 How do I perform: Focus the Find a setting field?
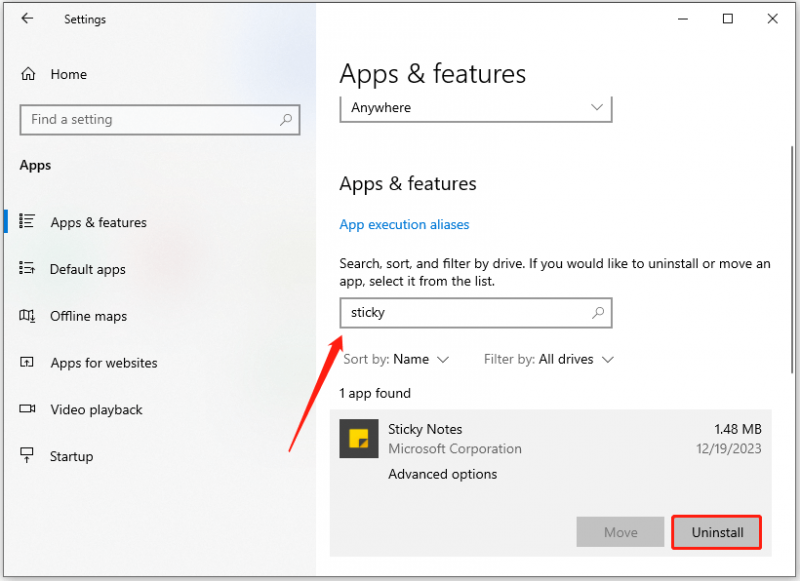160,120
